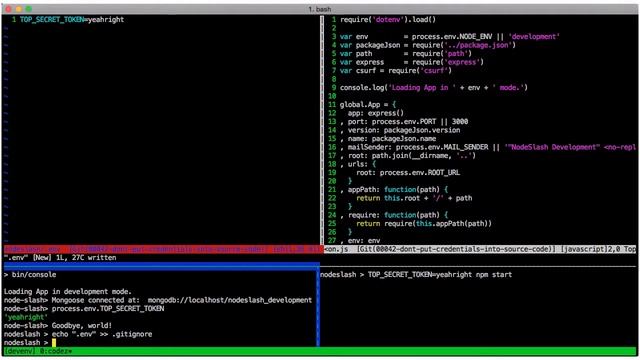
Task: Click the root: process.env.ROOT_URL line
Action: click(408, 173)
